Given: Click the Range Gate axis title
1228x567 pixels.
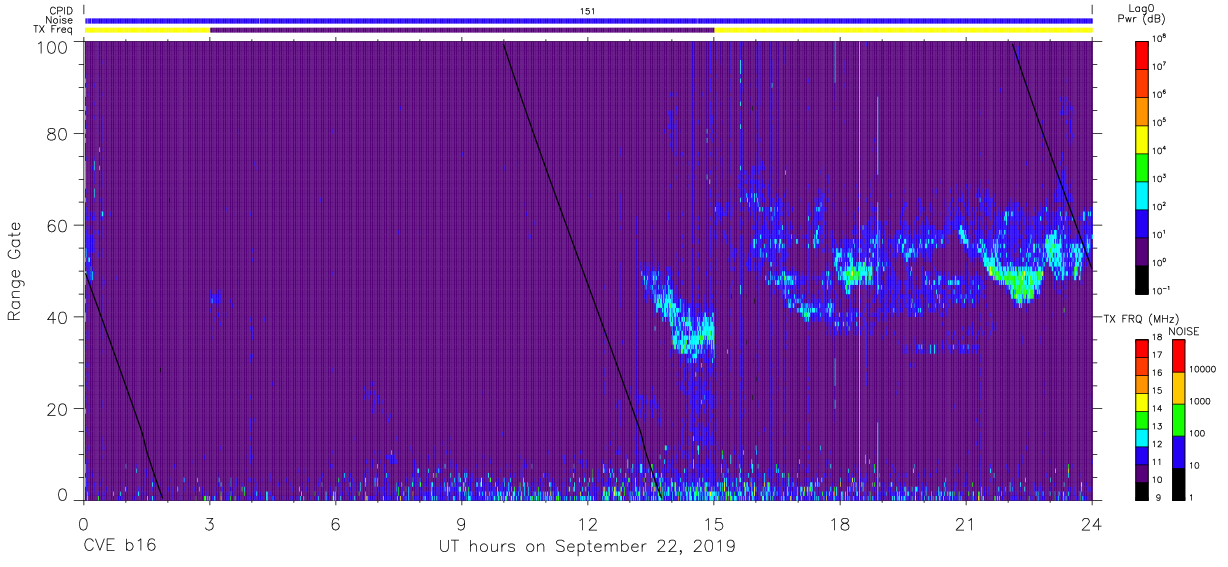Looking at the screenshot, I should click(x=15, y=271).
